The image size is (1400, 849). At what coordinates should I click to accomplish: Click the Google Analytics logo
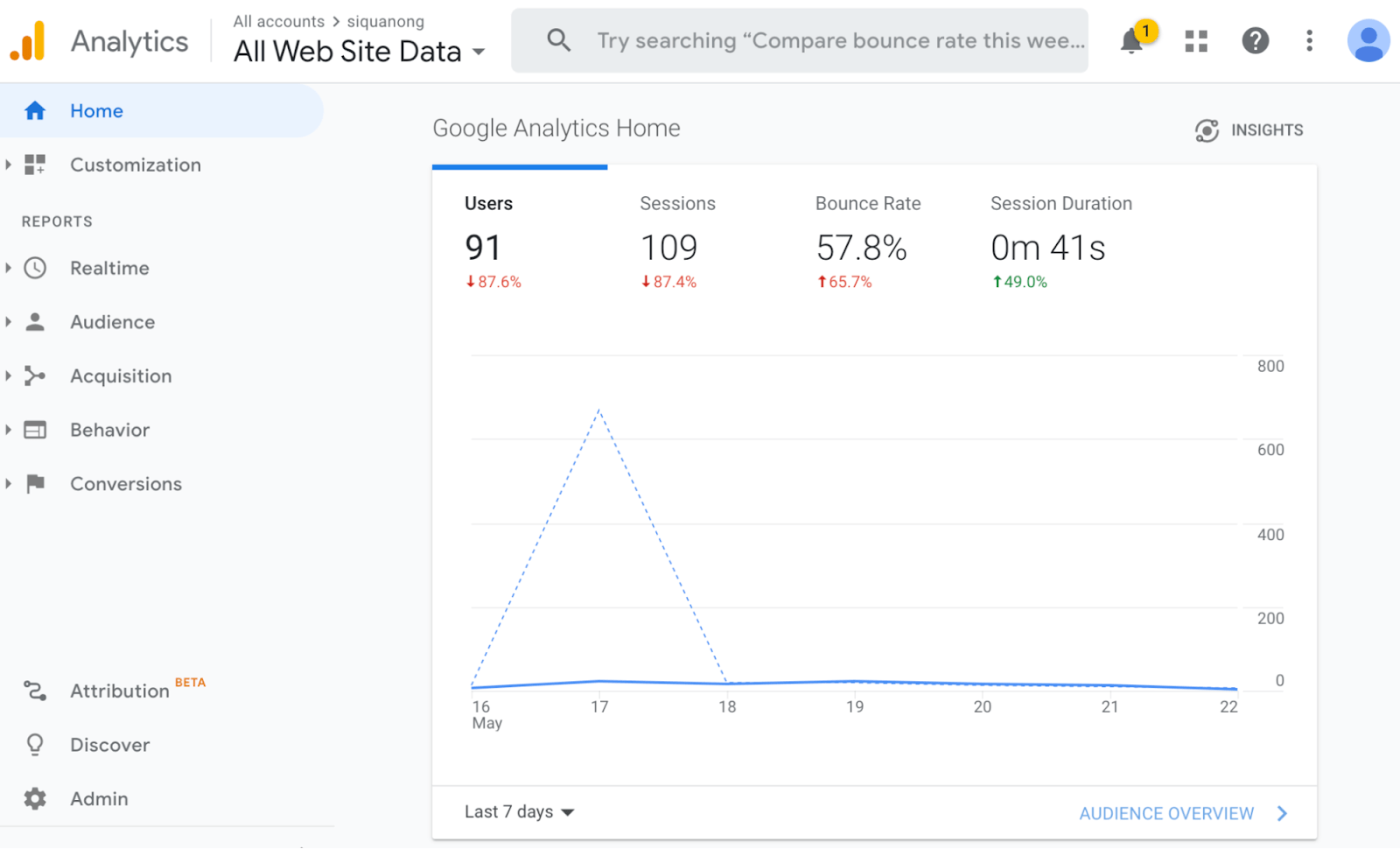point(27,41)
